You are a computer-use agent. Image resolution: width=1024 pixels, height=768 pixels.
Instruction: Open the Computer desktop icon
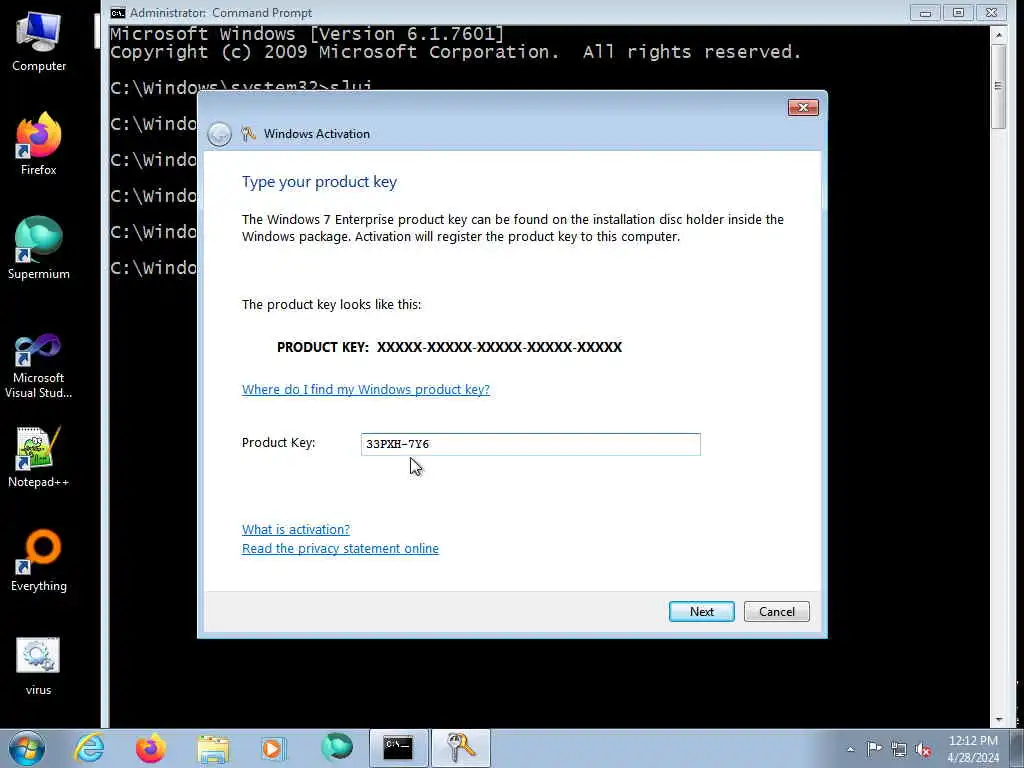tap(39, 42)
